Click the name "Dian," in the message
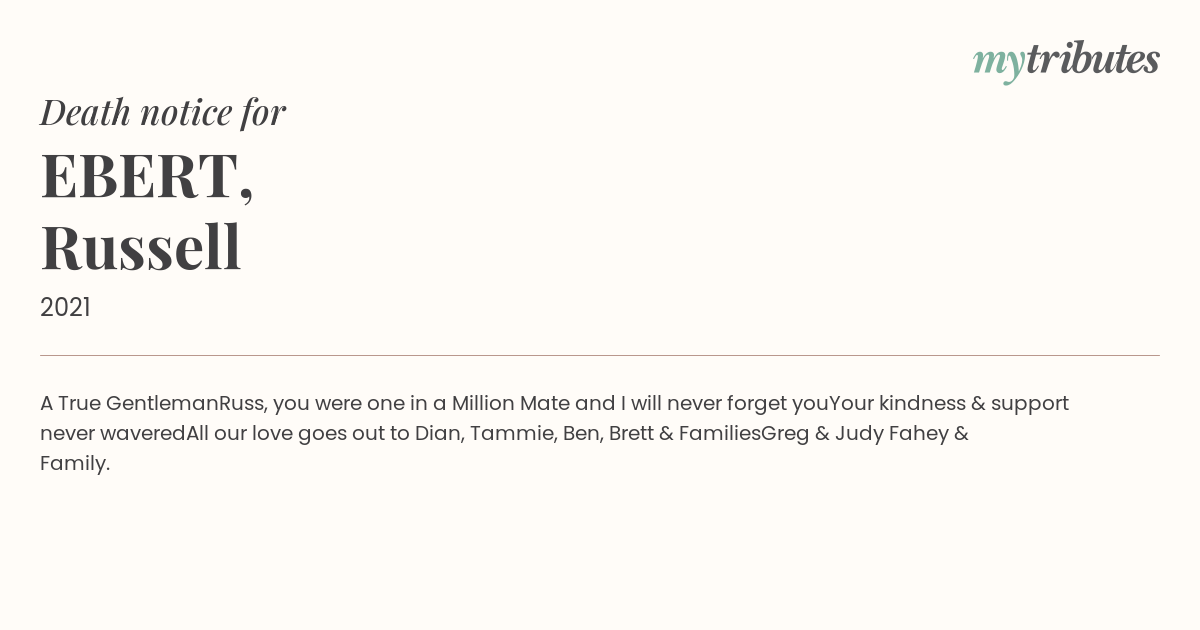The width and height of the screenshot is (1200, 630). pos(439,434)
